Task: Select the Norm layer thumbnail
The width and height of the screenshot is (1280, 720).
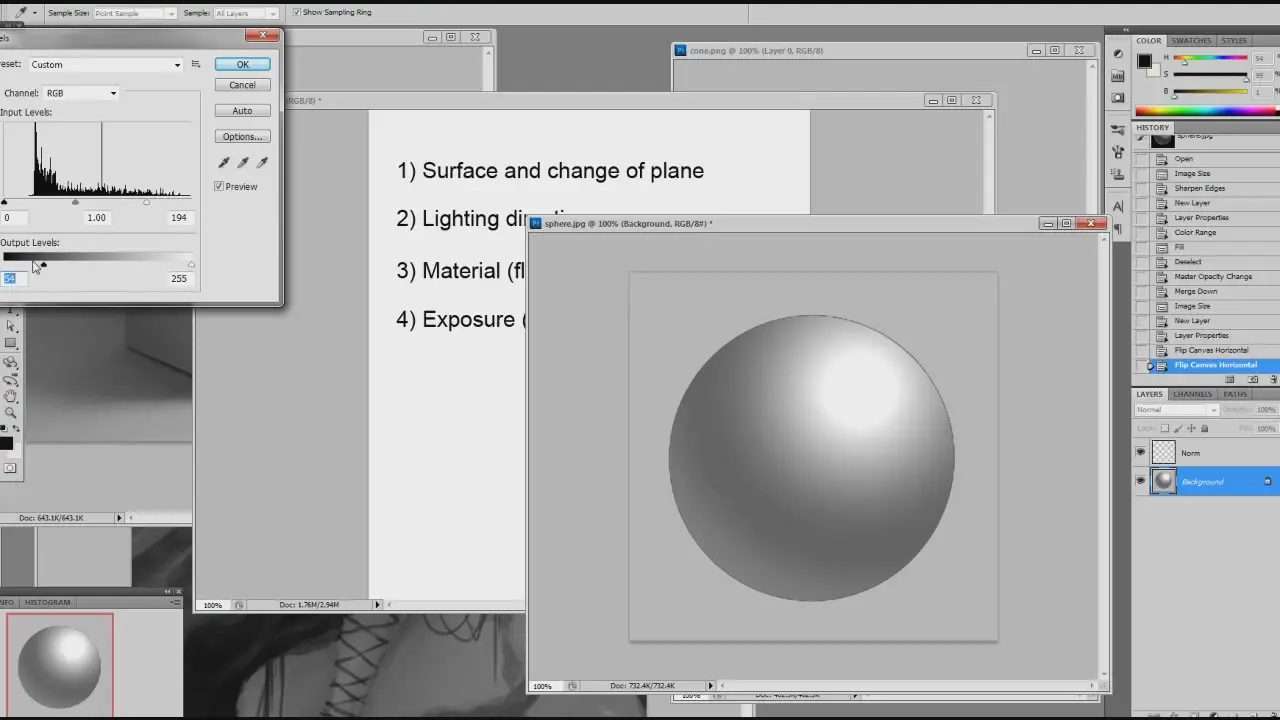Action: pyautogui.click(x=1164, y=453)
